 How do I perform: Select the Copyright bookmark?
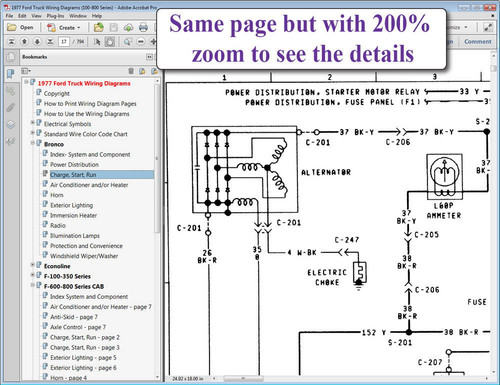57,94
